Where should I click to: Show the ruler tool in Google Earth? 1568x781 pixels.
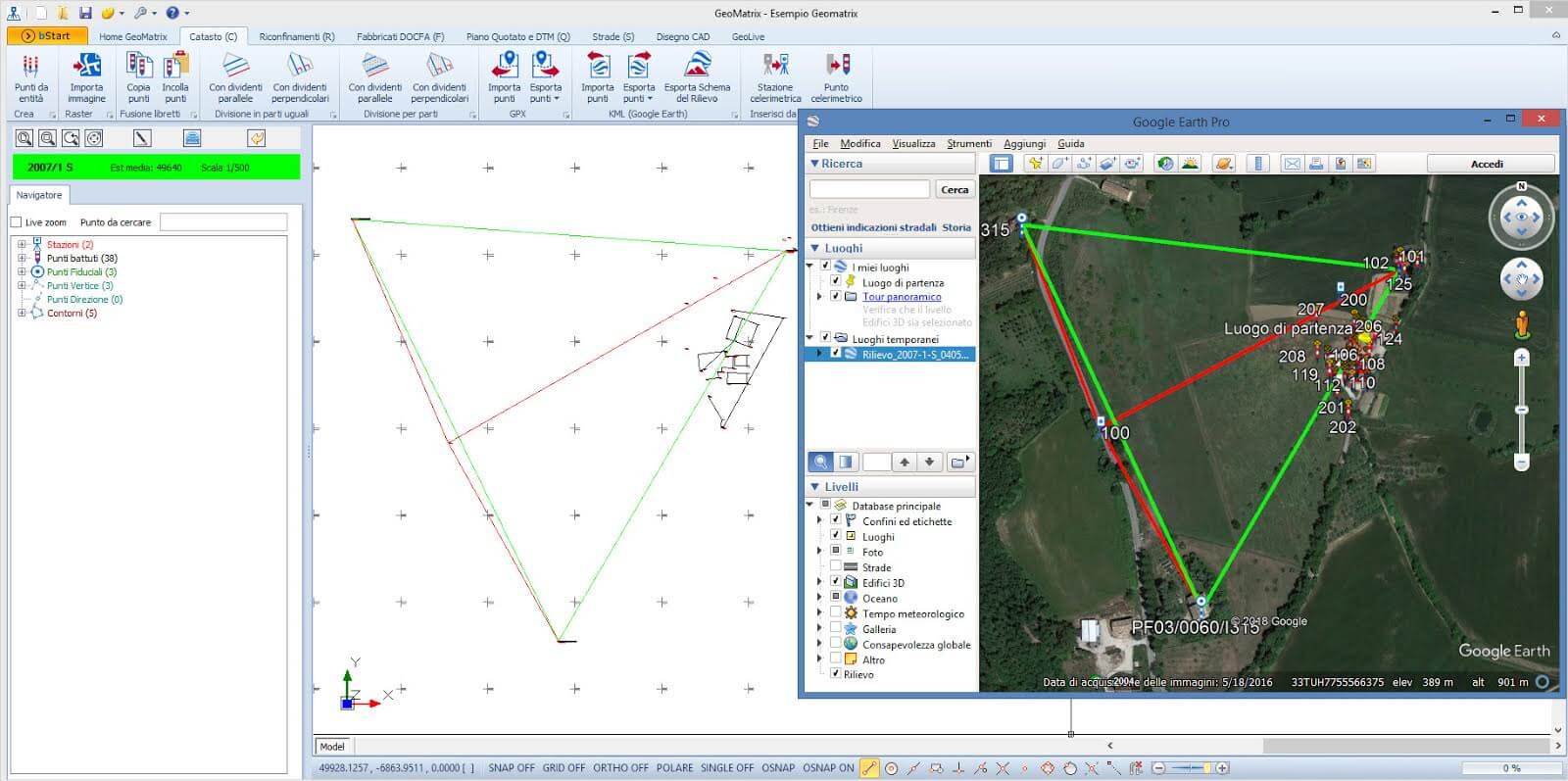pos(1259,164)
